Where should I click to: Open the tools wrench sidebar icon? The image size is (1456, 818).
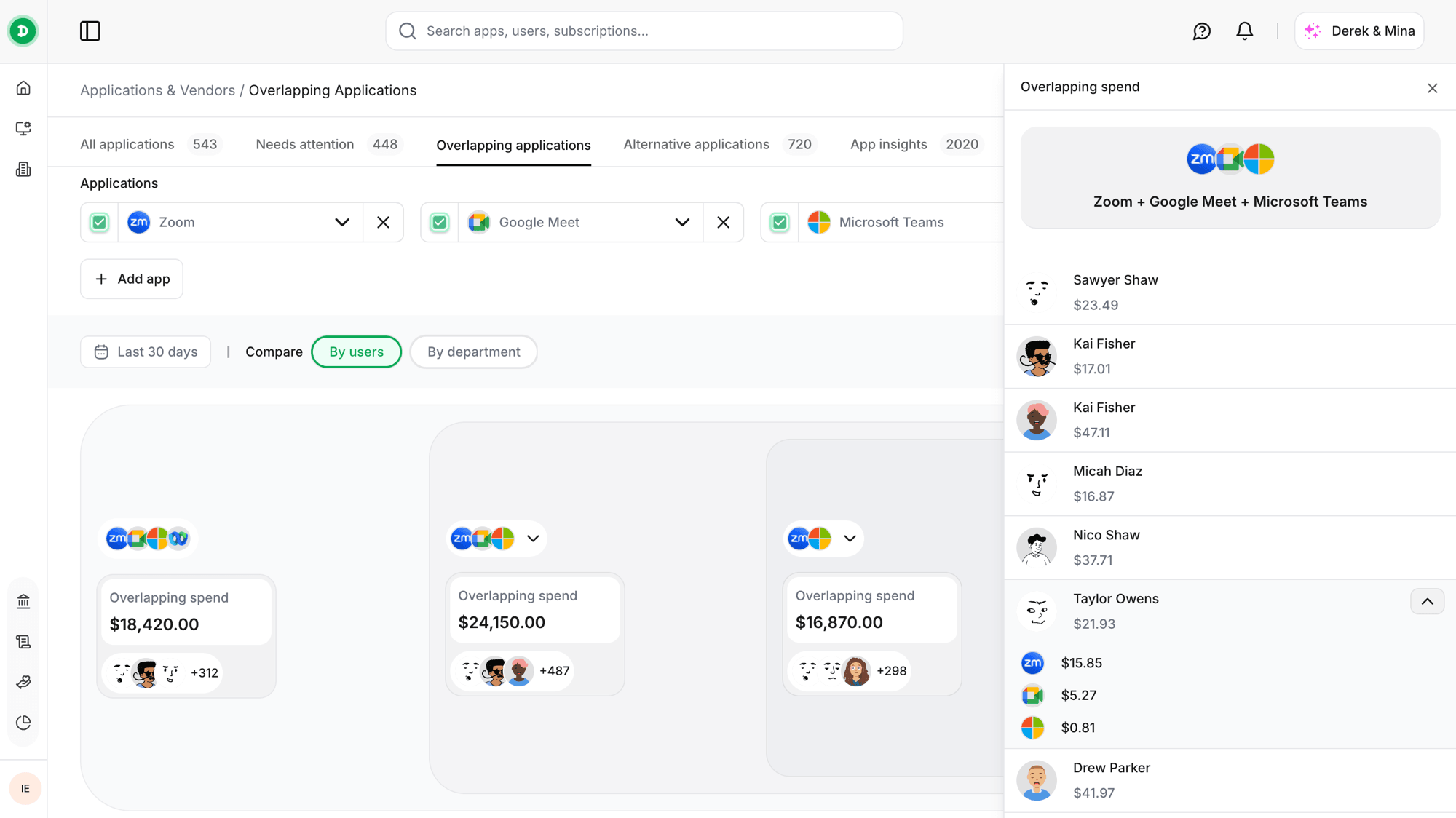tap(23, 682)
